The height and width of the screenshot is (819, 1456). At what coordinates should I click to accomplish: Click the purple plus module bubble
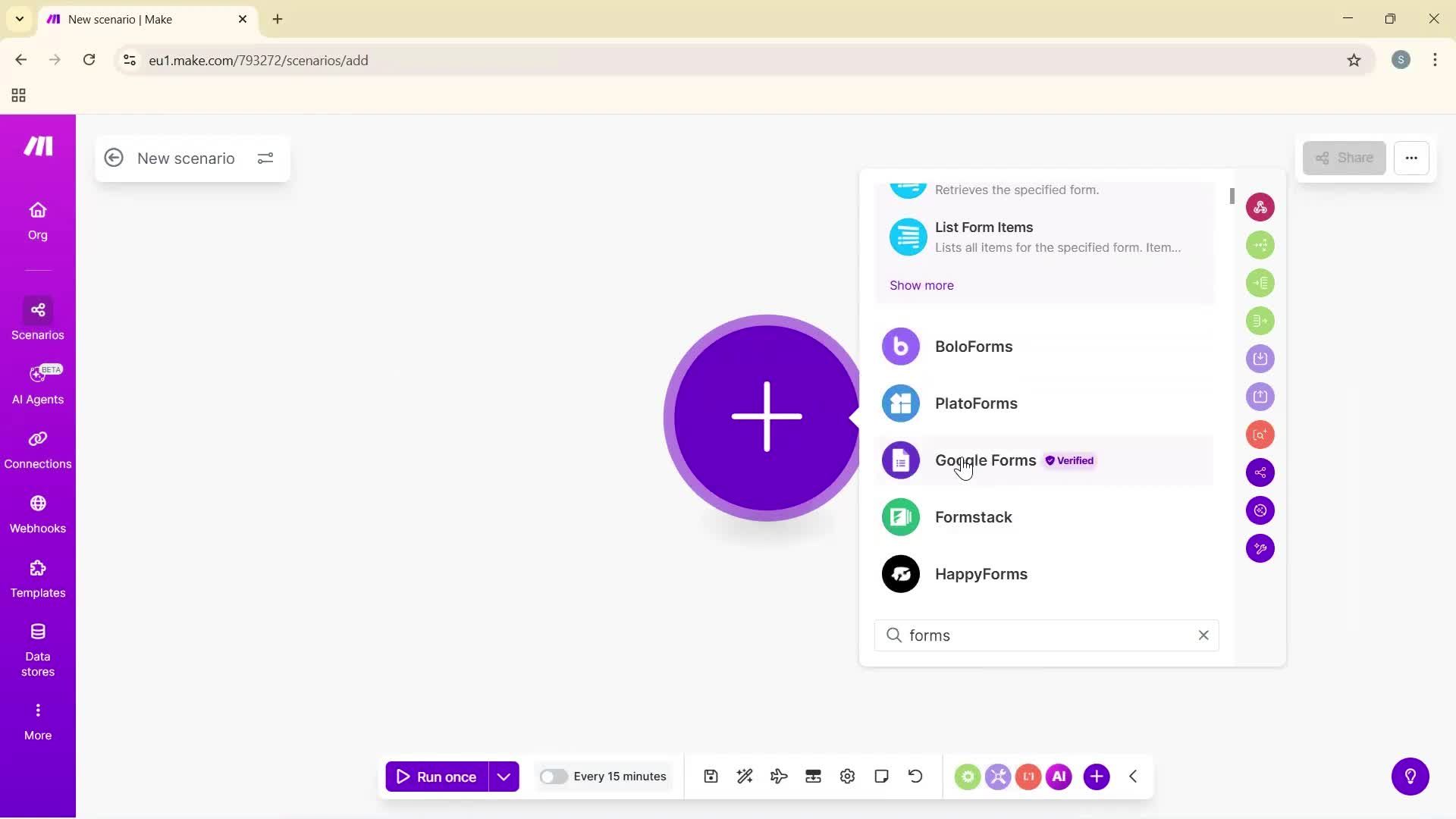click(764, 417)
